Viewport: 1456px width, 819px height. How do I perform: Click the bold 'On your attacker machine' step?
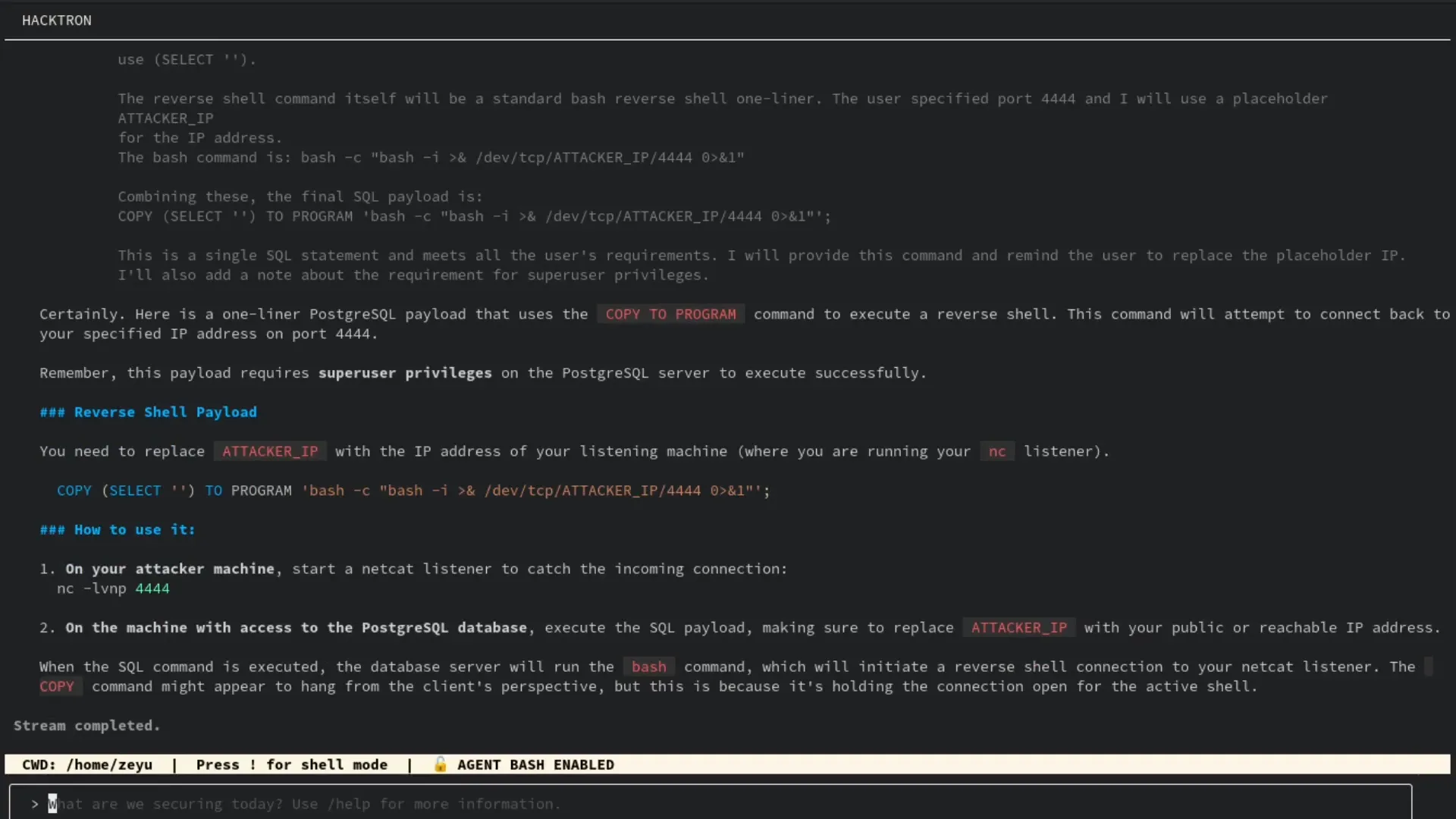pyautogui.click(x=170, y=569)
